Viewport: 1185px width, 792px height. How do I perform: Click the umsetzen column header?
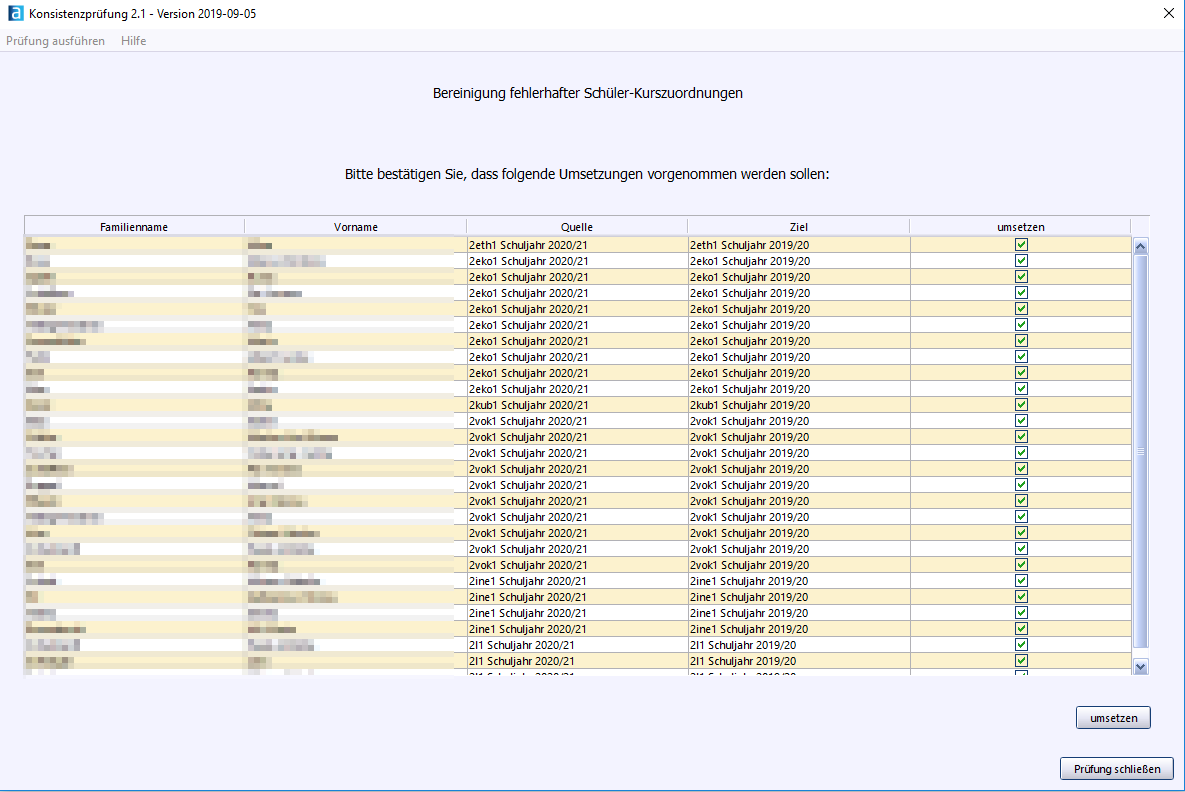click(x=1020, y=227)
